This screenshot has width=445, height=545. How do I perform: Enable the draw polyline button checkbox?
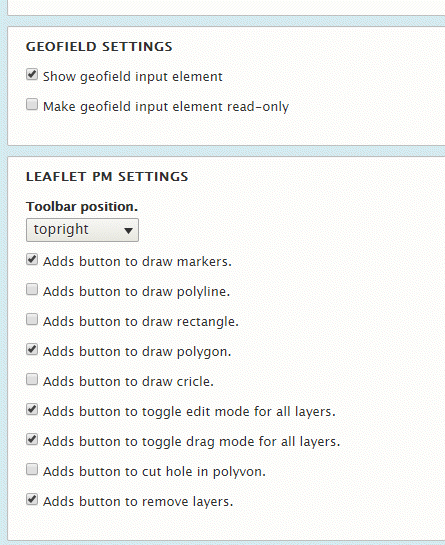pos(32,289)
